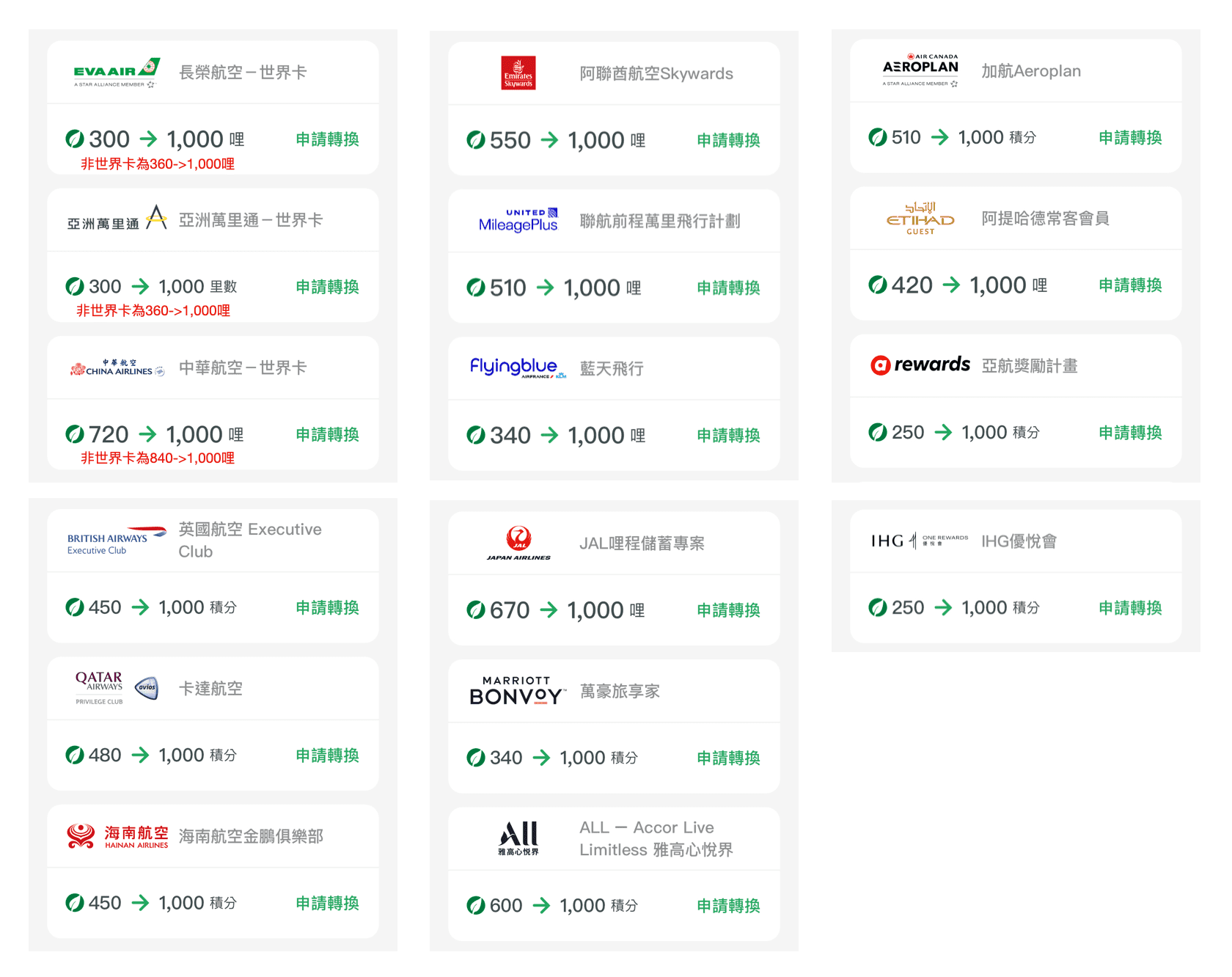Click the arrow icon in the China Airlines 720 row
The height and width of the screenshot is (977, 1232).
[x=147, y=434]
